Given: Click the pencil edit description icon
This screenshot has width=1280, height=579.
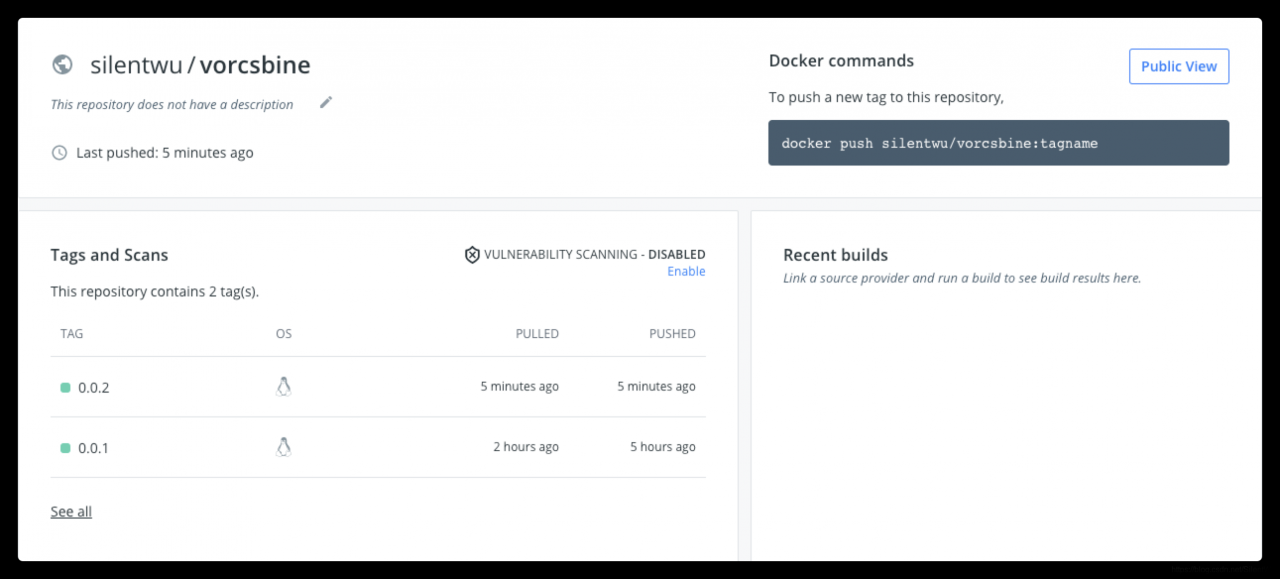Looking at the screenshot, I should [326, 103].
